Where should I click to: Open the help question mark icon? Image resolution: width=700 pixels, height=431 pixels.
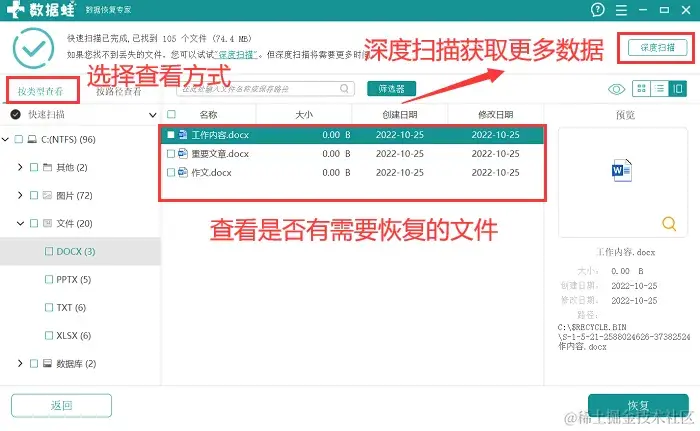tap(597, 9)
